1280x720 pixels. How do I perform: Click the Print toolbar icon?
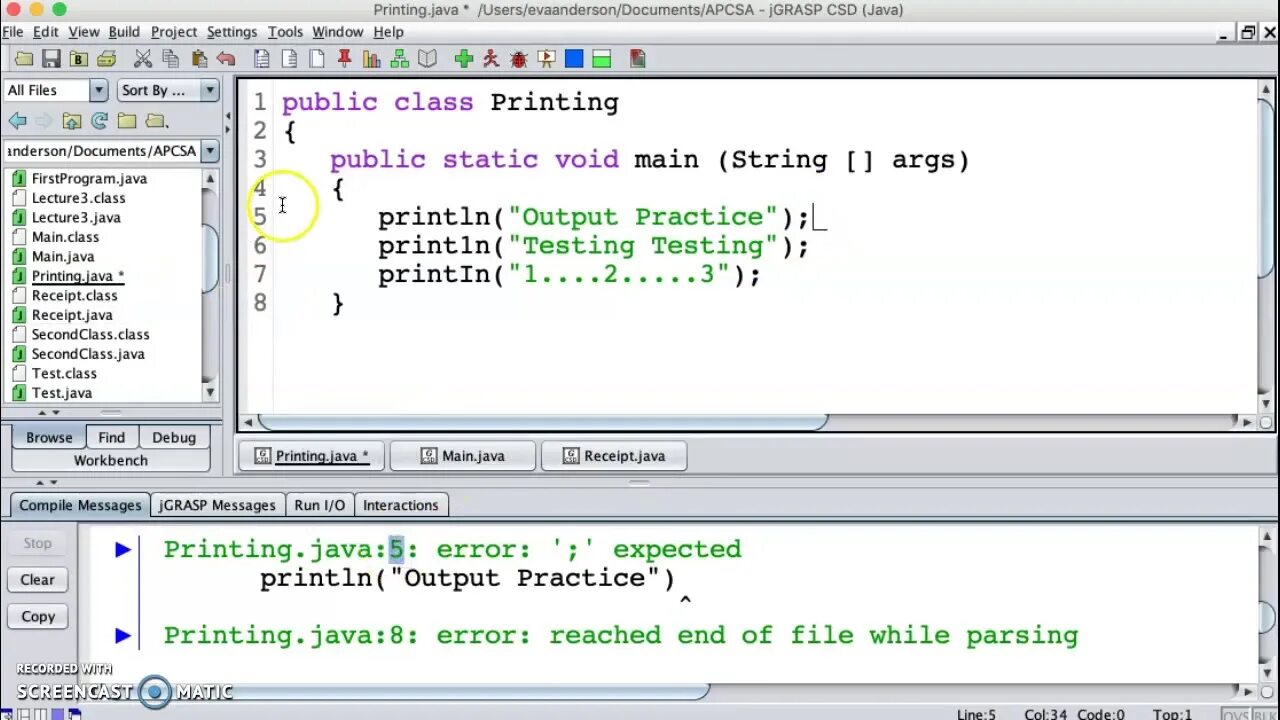coord(106,59)
